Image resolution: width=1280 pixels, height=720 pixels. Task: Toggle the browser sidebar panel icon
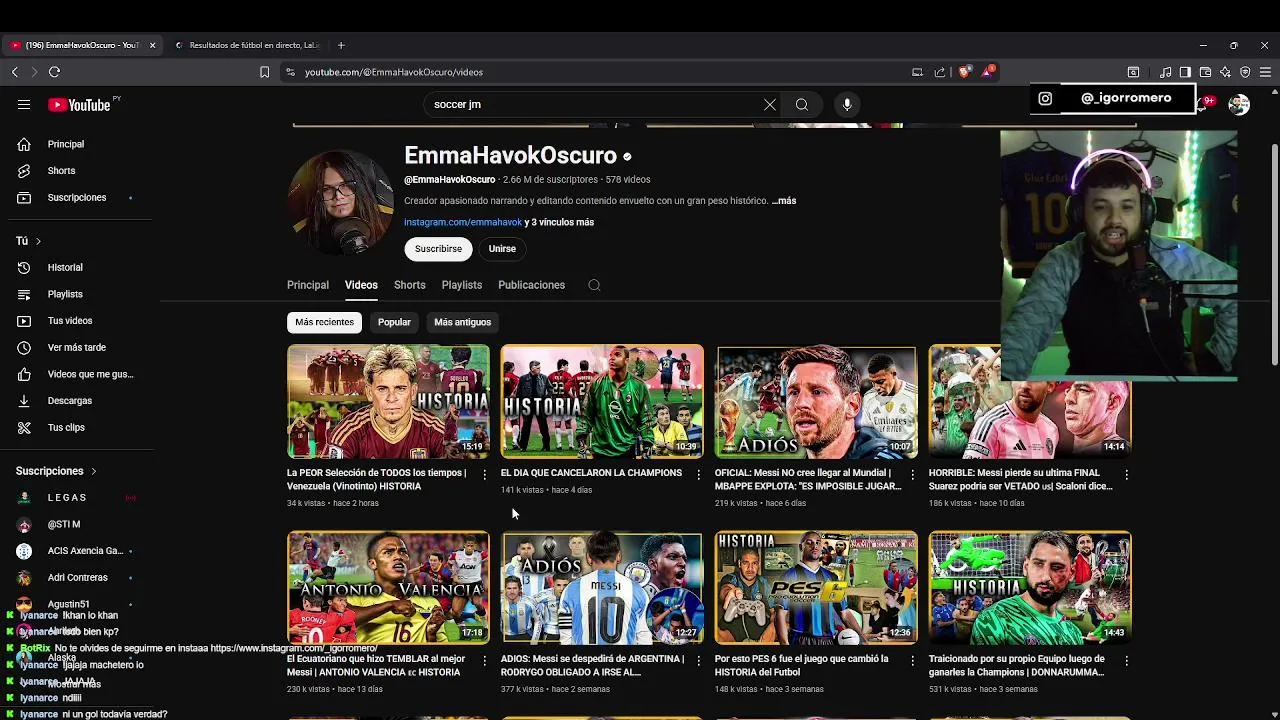click(x=1185, y=72)
